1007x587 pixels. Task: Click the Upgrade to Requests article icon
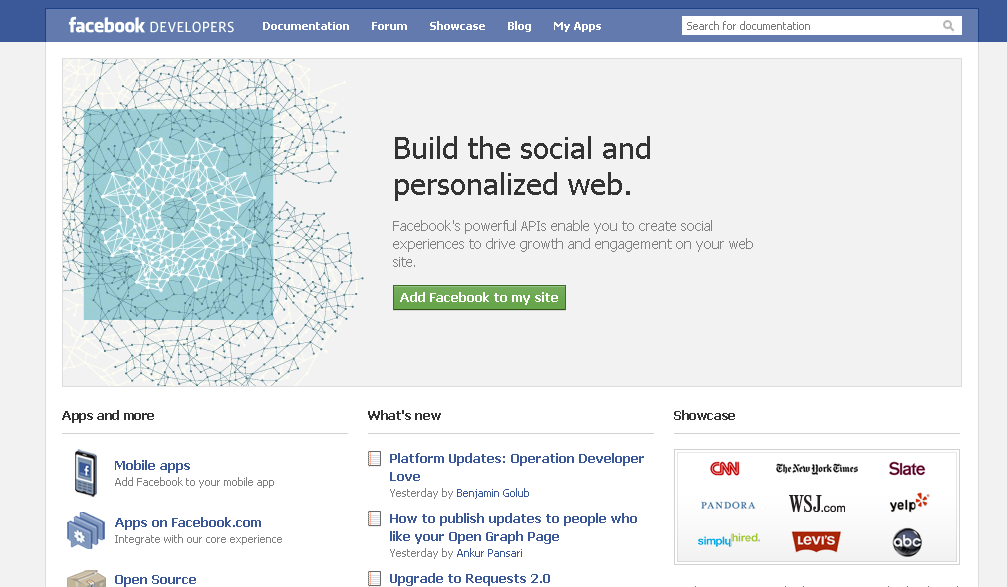[375, 578]
